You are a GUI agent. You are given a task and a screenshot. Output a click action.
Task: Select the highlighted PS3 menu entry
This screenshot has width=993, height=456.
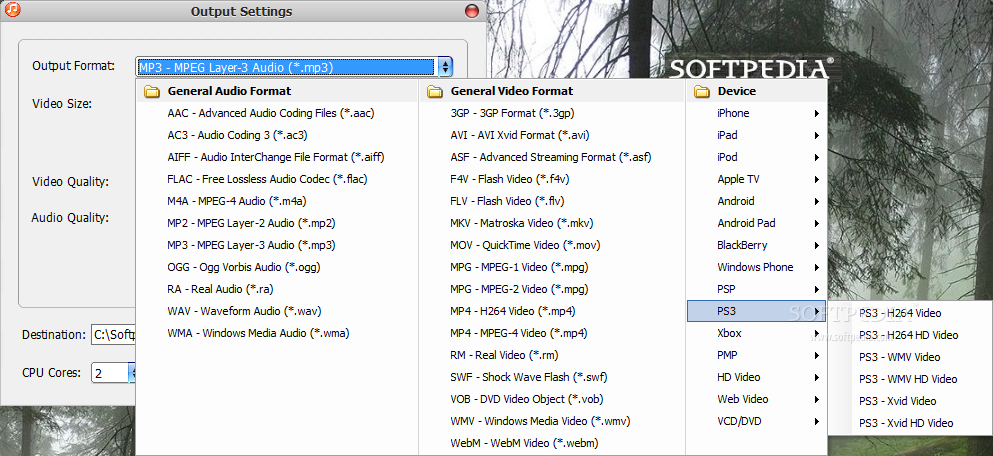tap(757, 311)
